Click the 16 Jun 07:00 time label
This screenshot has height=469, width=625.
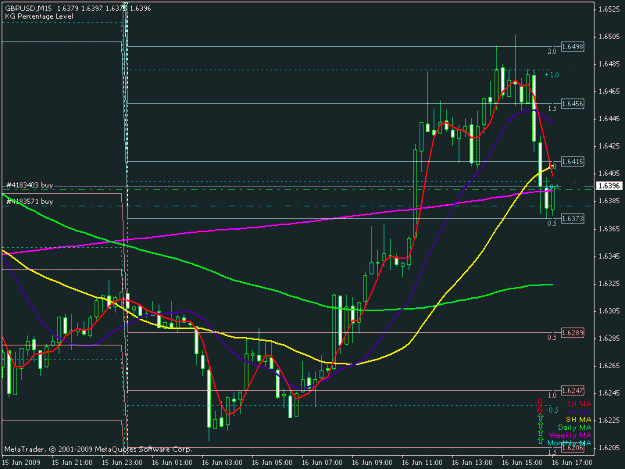pyautogui.click(x=322, y=463)
